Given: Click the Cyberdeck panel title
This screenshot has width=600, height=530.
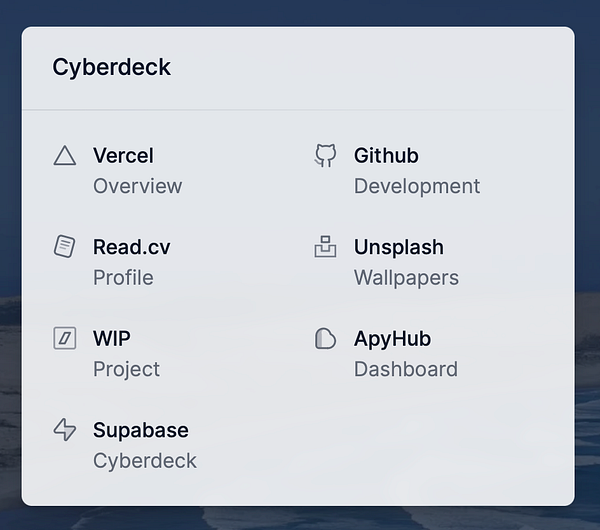Looking at the screenshot, I should point(111,67).
